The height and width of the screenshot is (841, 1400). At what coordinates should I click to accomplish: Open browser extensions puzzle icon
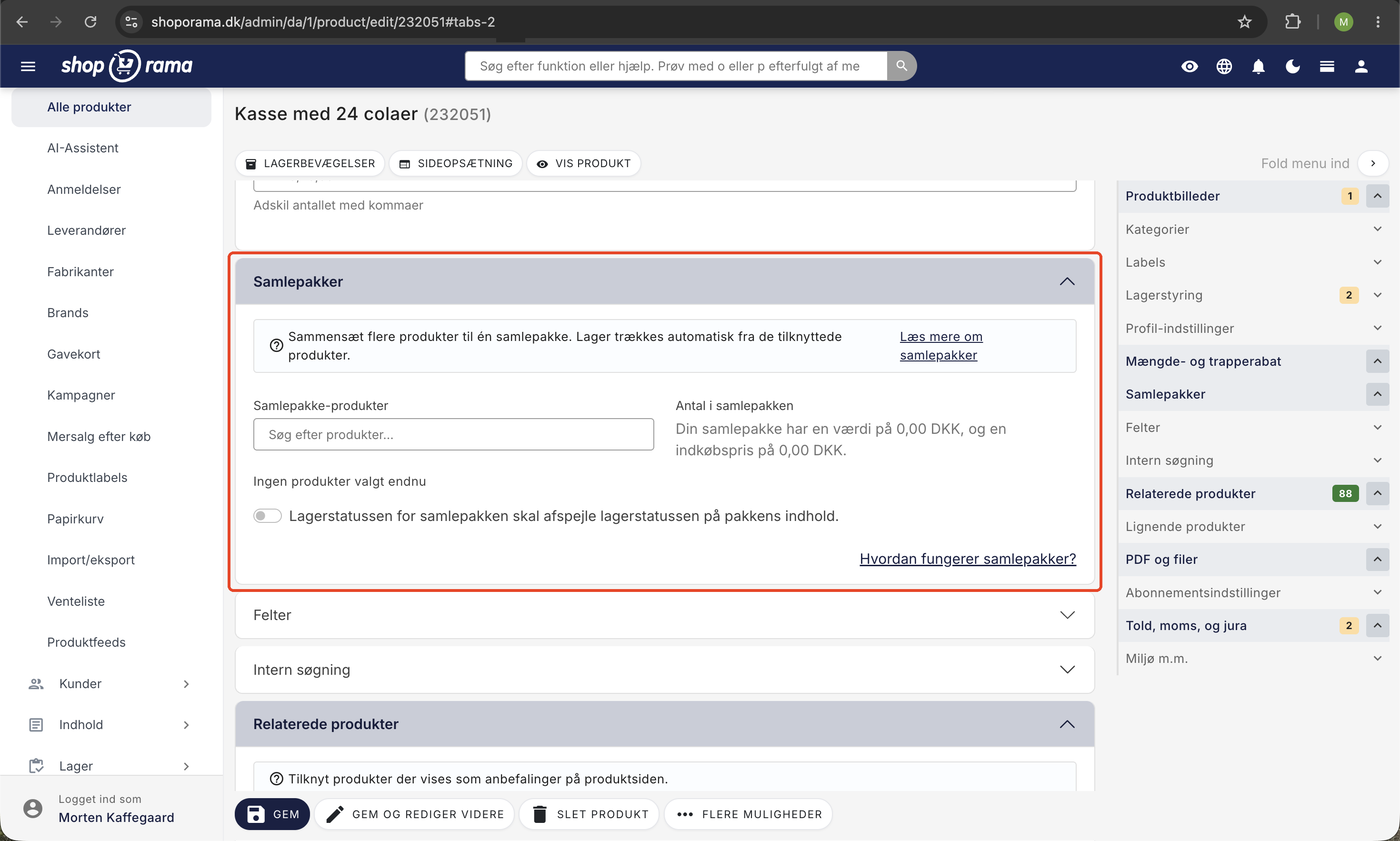(x=1293, y=21)
